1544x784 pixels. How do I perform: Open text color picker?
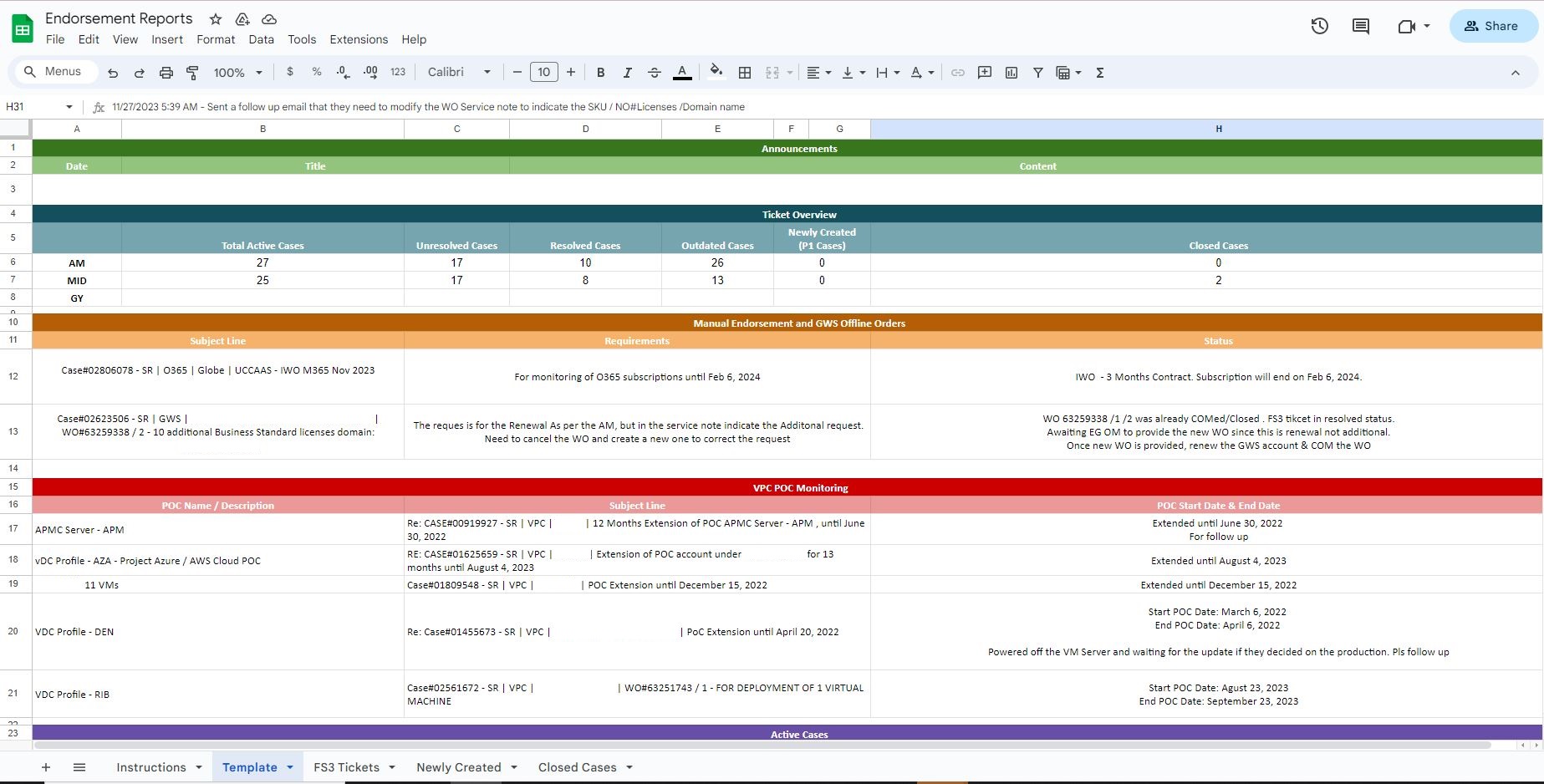pos(682,73)
